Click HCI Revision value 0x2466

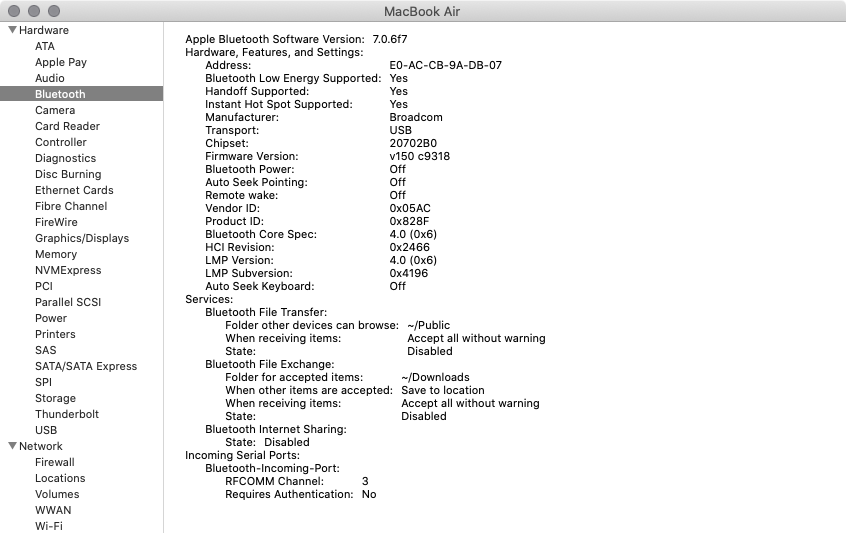[x=410, y=247]
